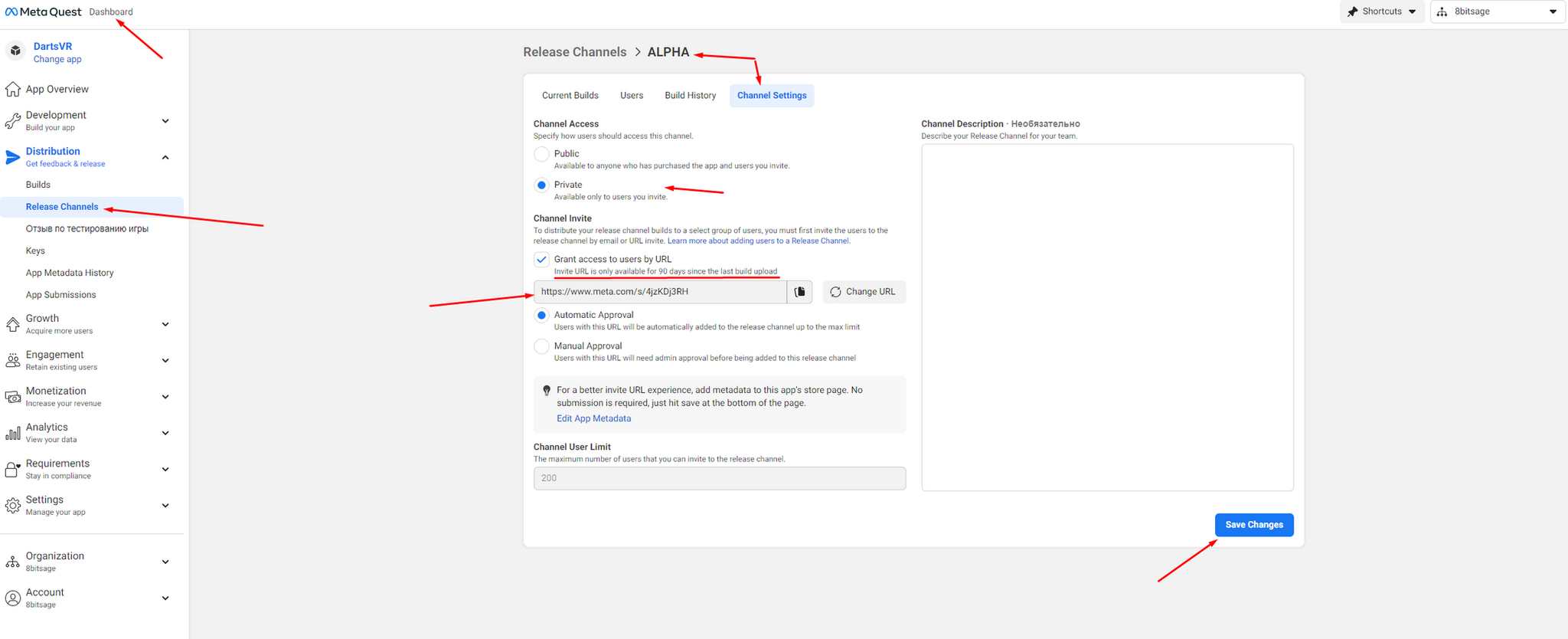1568x639 pixels.
Task: Expand the Organization section chevron
Action: tap(165, 562)
